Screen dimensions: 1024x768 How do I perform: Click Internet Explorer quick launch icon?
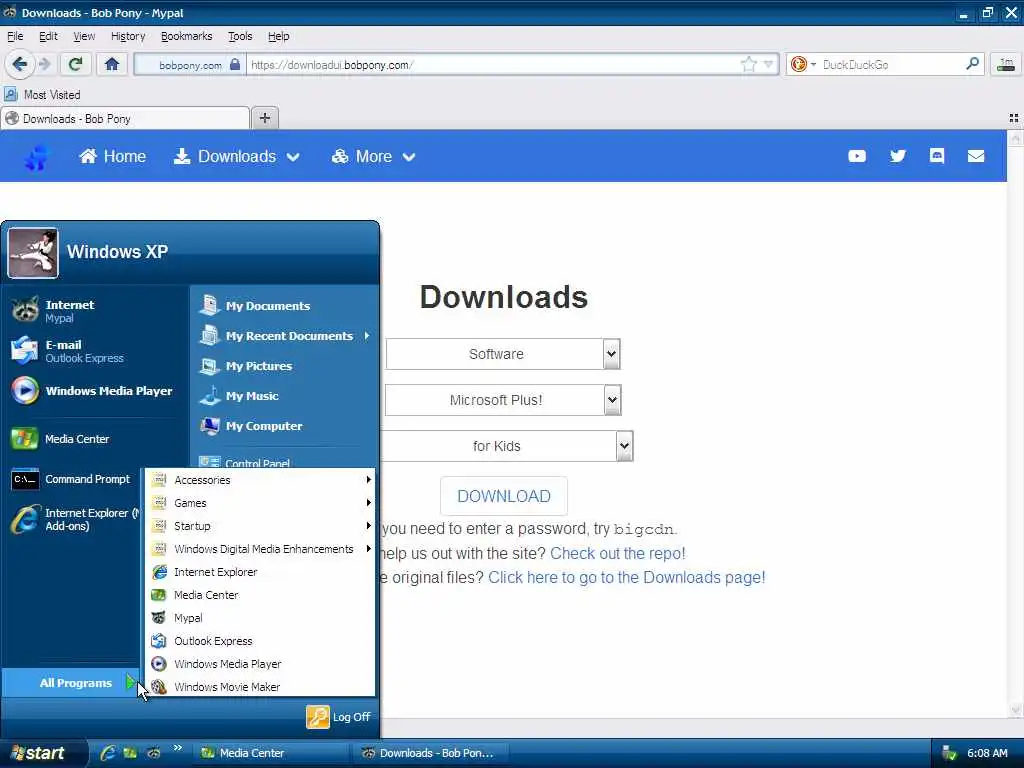108,753
